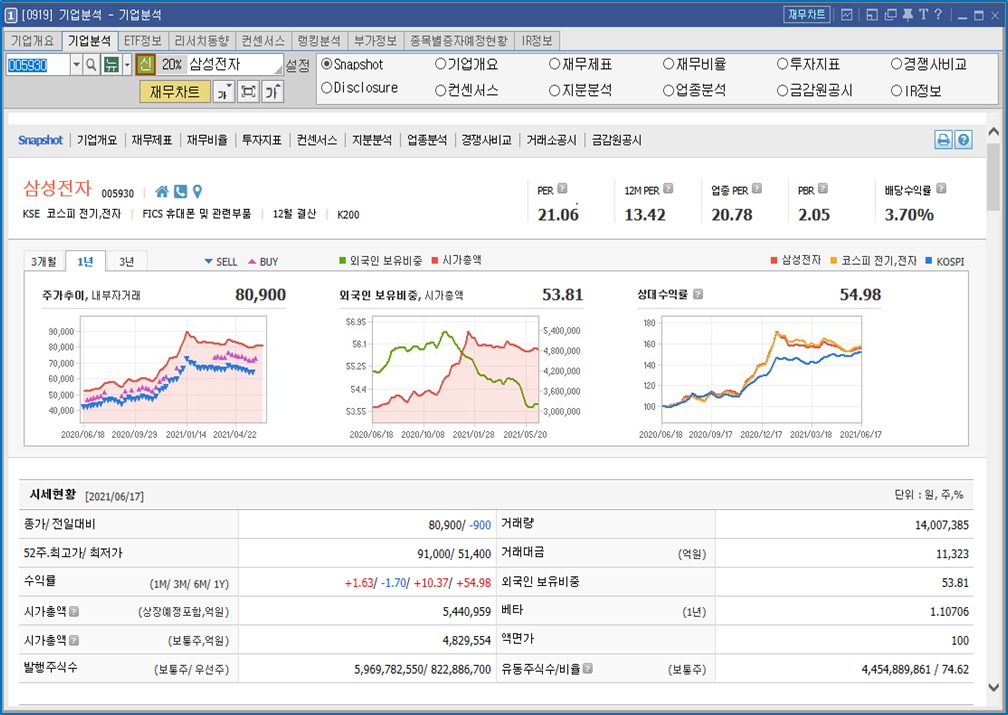Select the Snapshot radio button

pyautogui.click(x=327, y=64)
